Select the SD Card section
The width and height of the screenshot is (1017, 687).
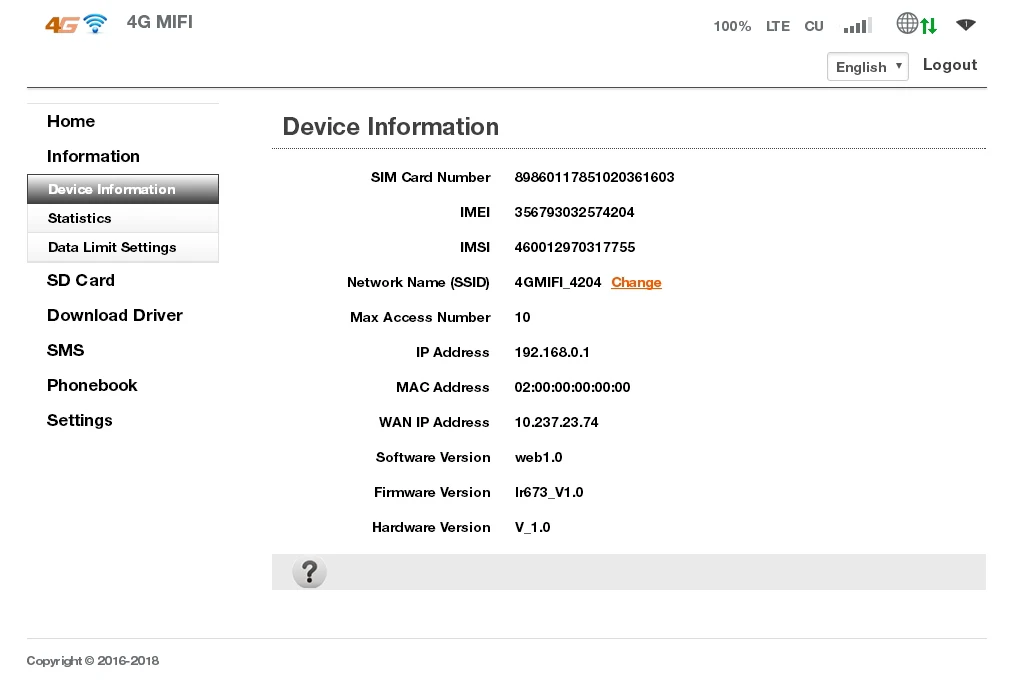(x=81, y=280)
